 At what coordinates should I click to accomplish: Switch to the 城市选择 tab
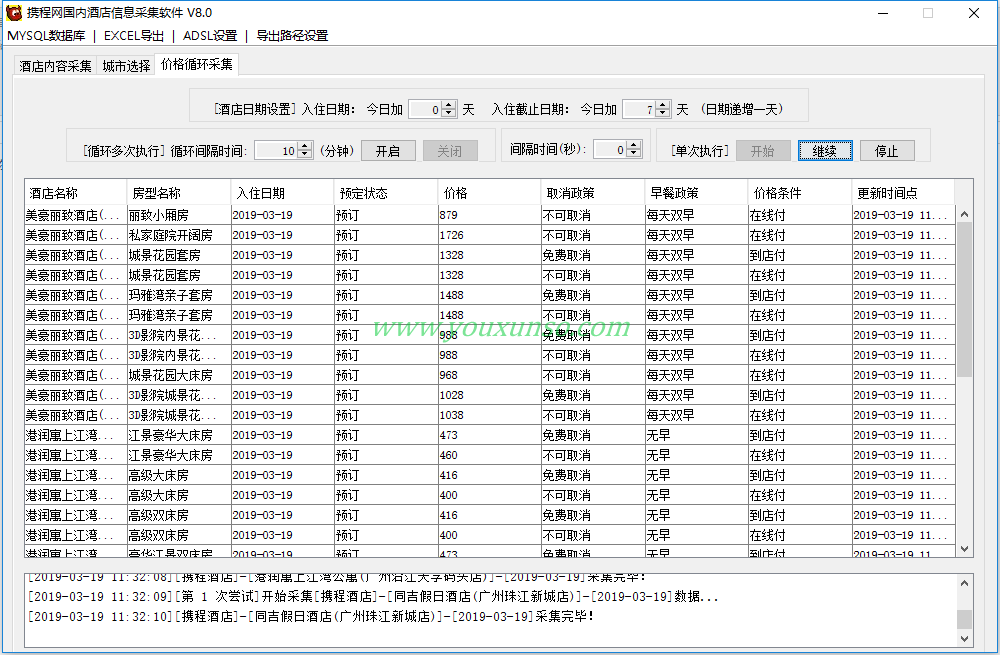[x=126, y=66]
